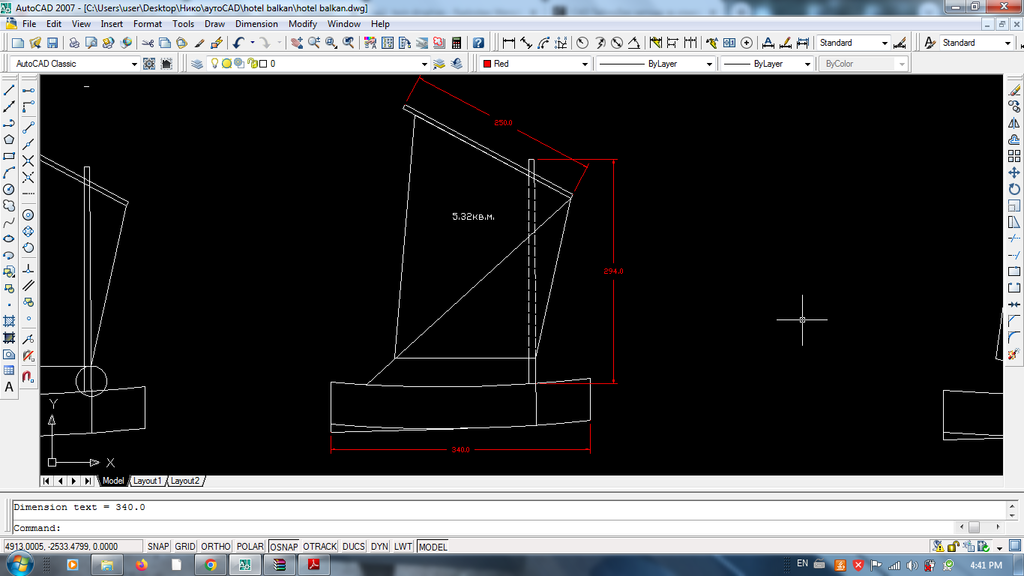This screenshot has height=576, width=1024.
Task: Open the Dimension menu
Action: (256, 23)
